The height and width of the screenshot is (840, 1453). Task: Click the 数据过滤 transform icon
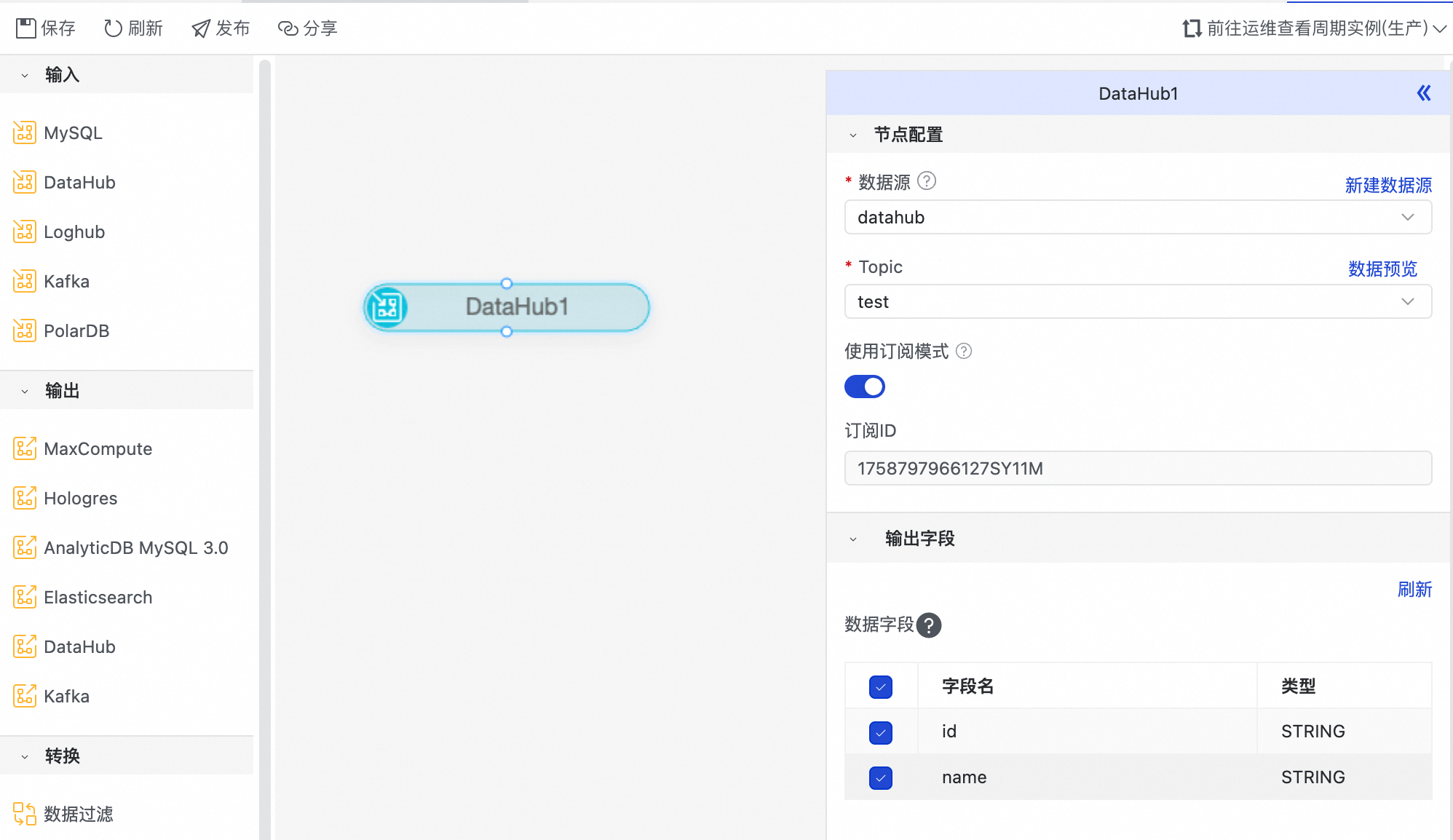coord(24,814)
